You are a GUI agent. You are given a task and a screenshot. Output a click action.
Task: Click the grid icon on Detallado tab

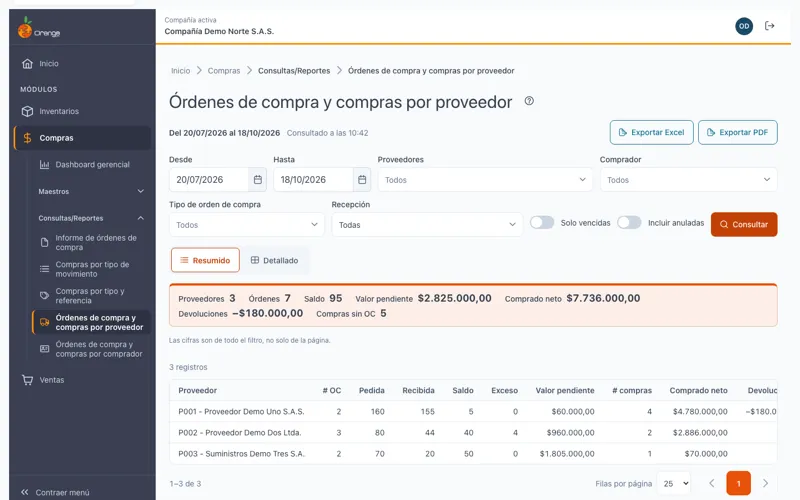pyautogui.click(x=255, y=260)
